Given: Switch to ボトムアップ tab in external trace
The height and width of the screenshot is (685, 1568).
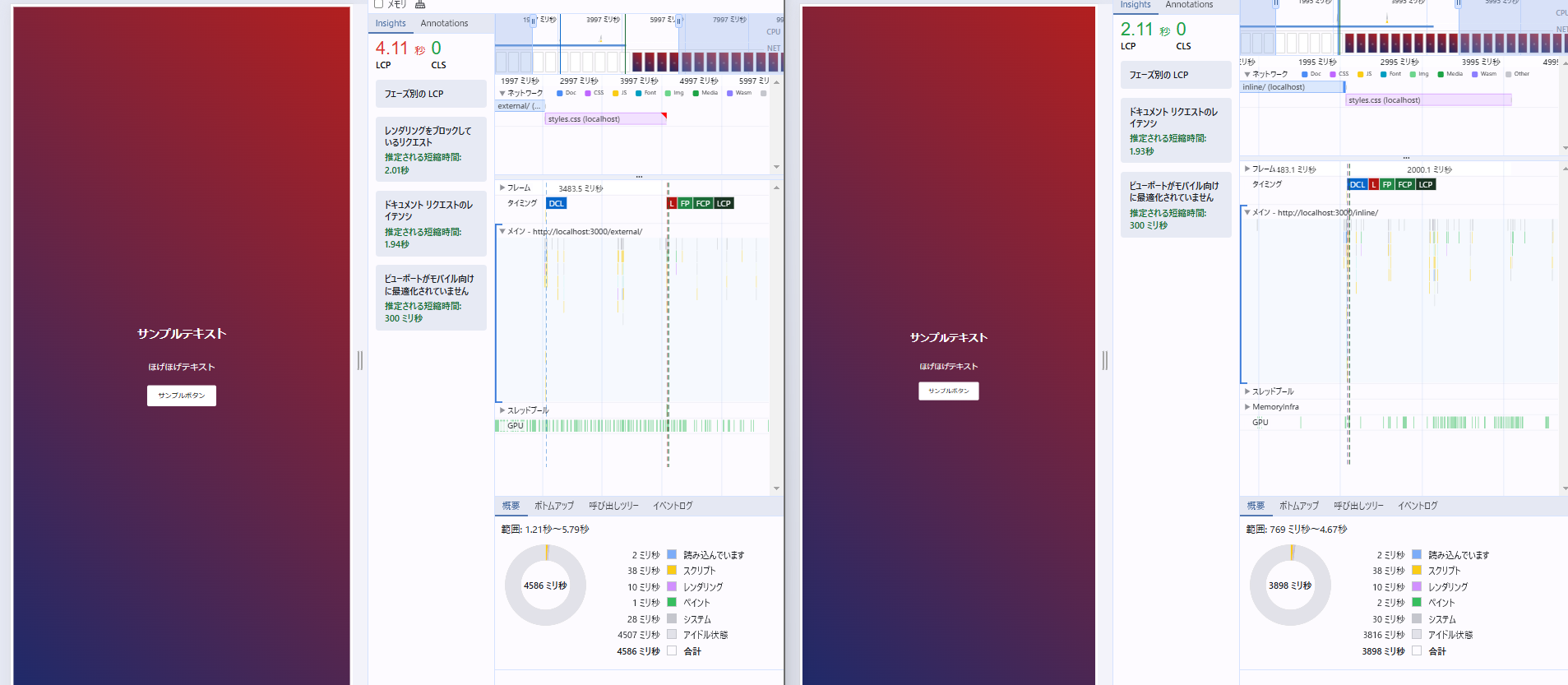Looking at the screenshot, I should pos(554,506).
